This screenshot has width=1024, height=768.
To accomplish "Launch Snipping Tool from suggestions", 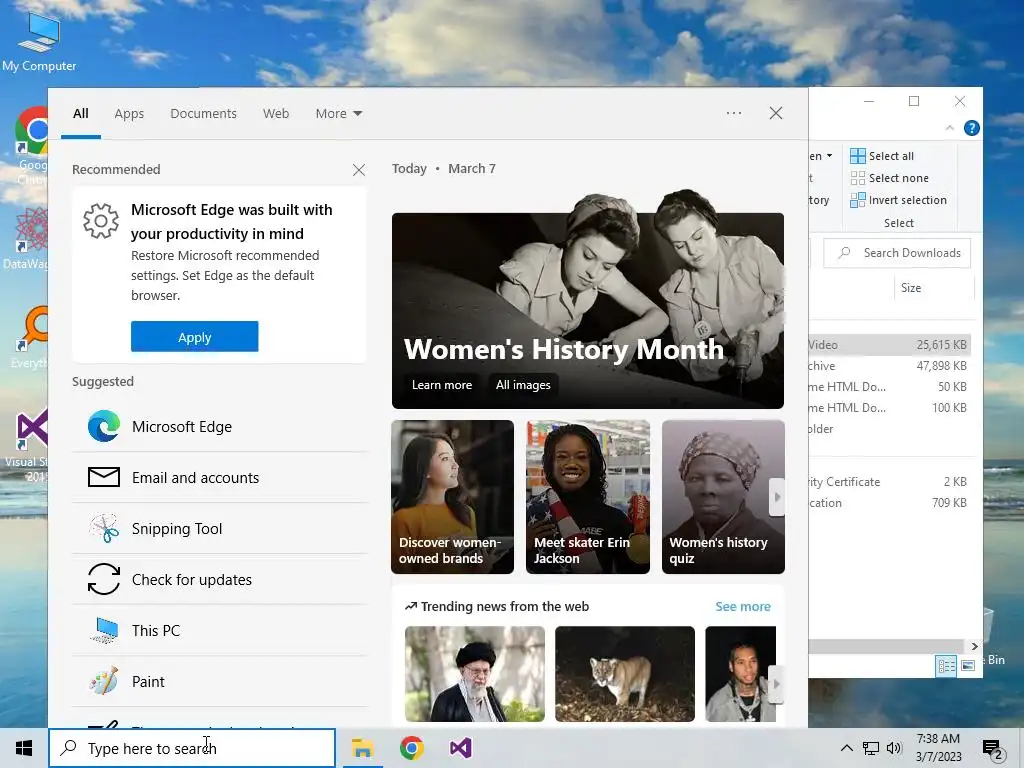I will click(219, 528).
